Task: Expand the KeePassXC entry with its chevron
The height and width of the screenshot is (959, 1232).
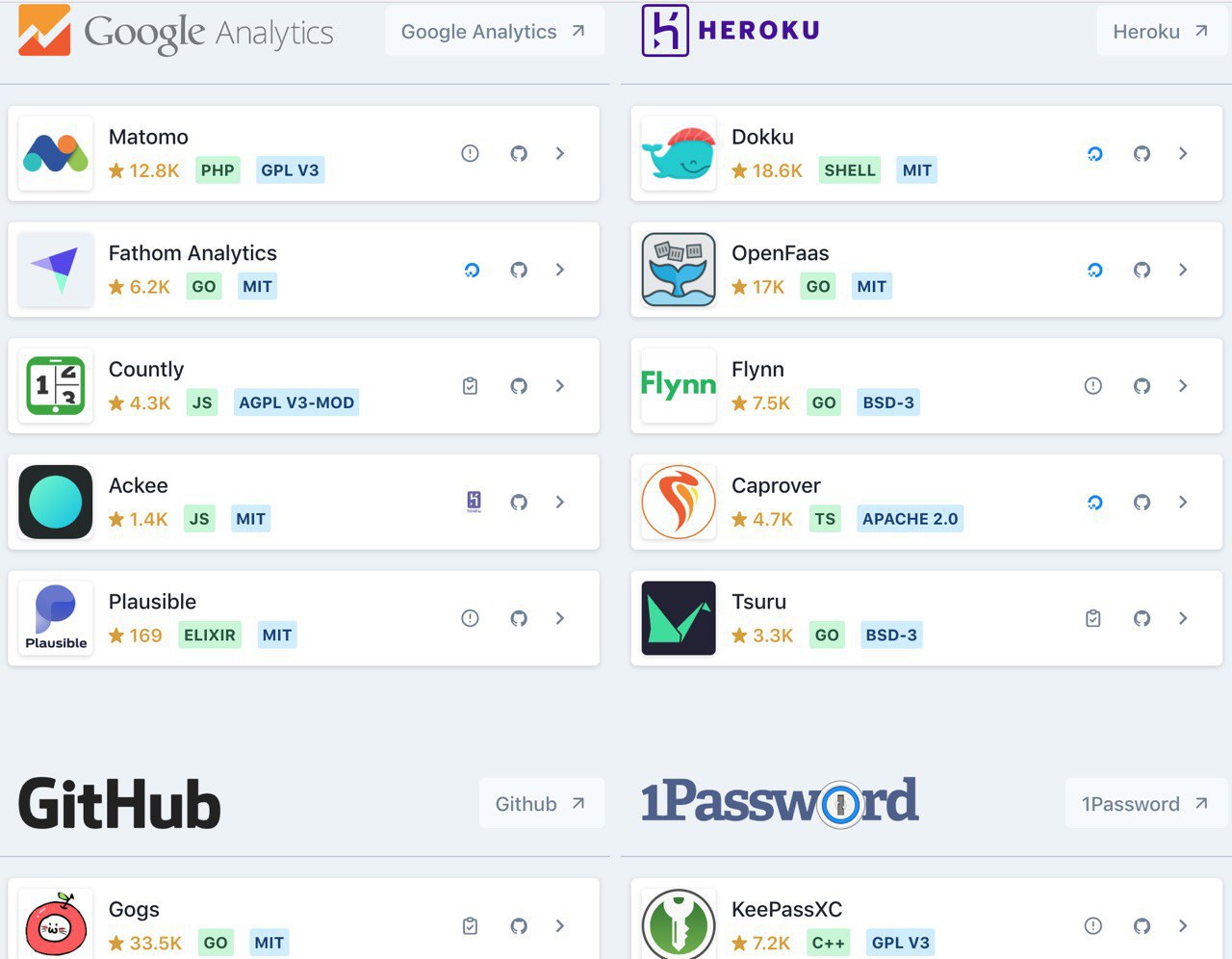Action: (1183, 926)
